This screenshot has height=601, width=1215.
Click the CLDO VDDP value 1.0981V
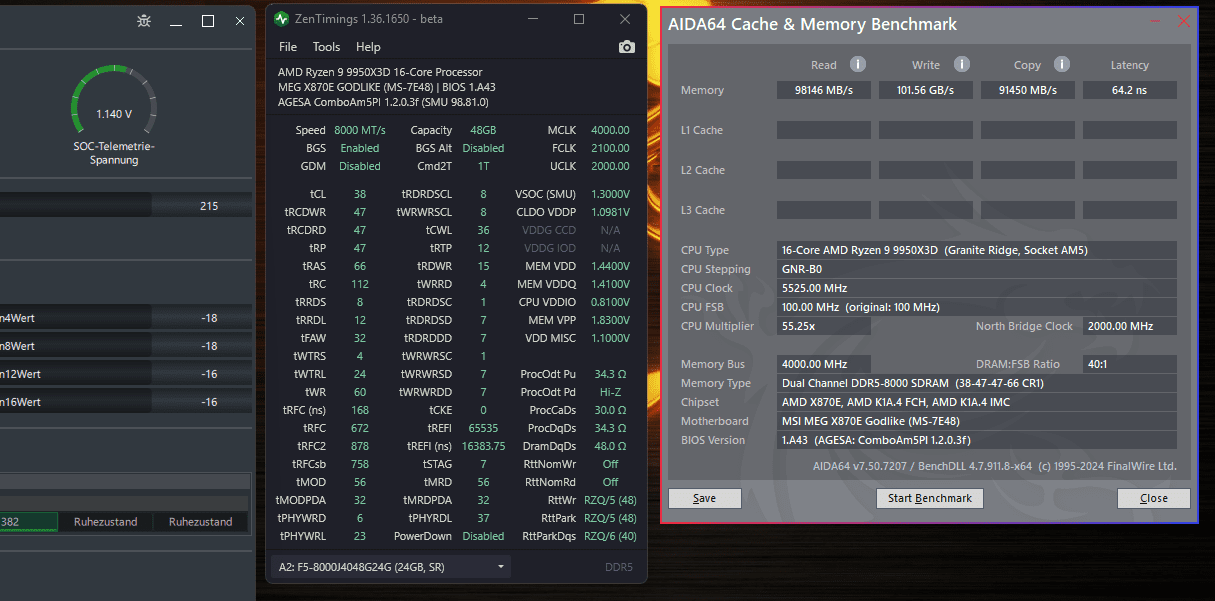(x=610, y=212)
